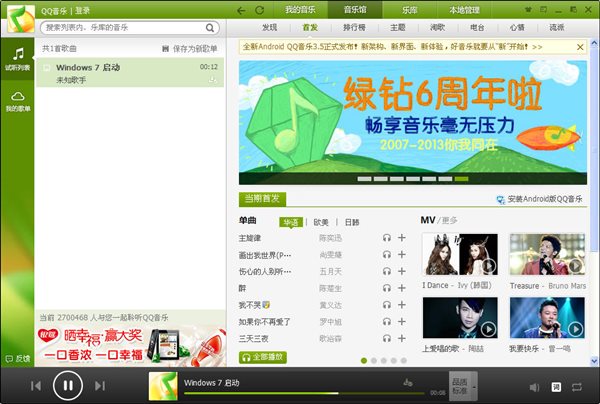Image resolution: width=600 pixels, height=404 pixels.
Task: Click the volume speaker icon
Action: pyautogui.click(x=534, y=387)
